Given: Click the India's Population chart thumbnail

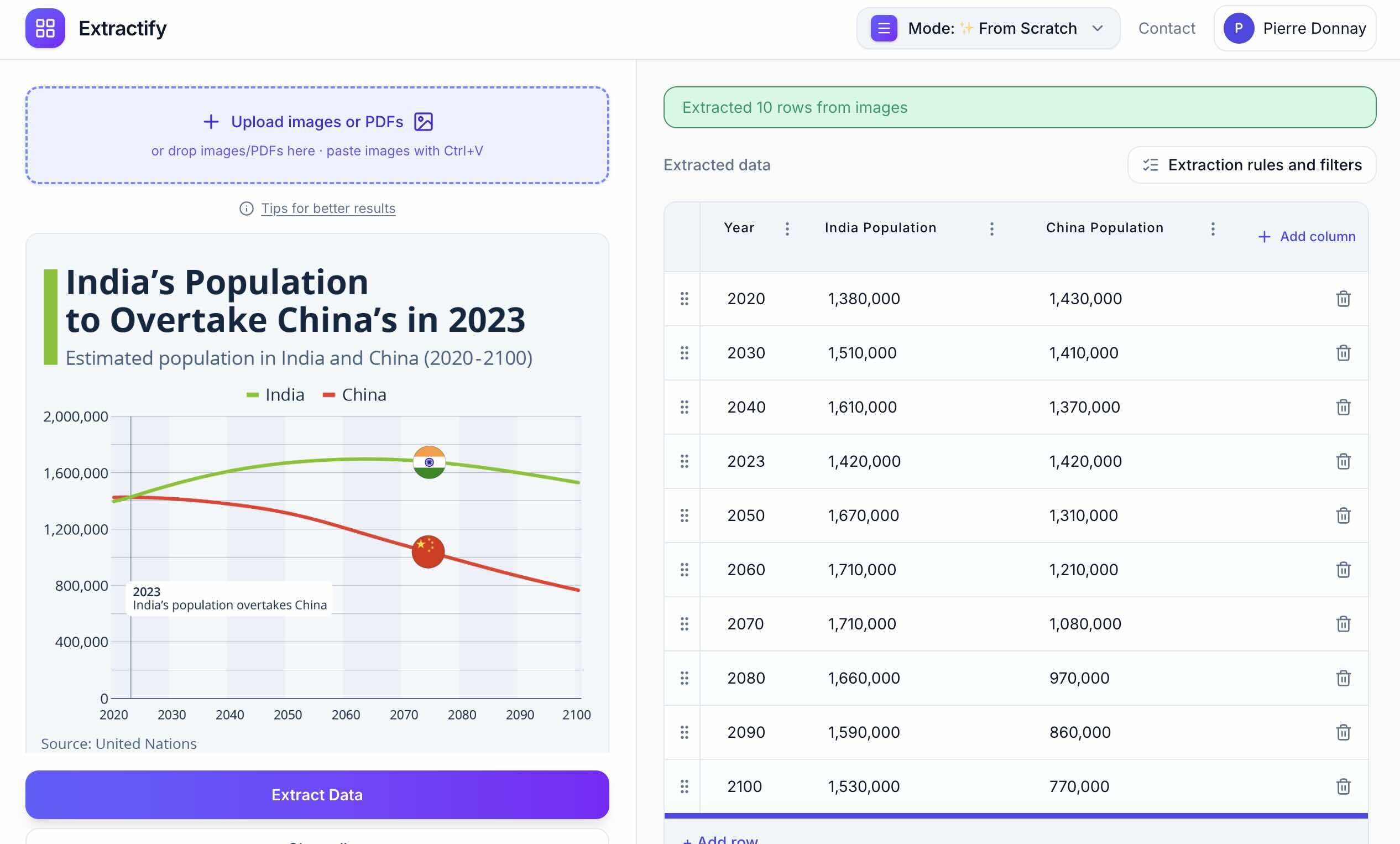Looking at the screenshot, I should coord(317,493).
